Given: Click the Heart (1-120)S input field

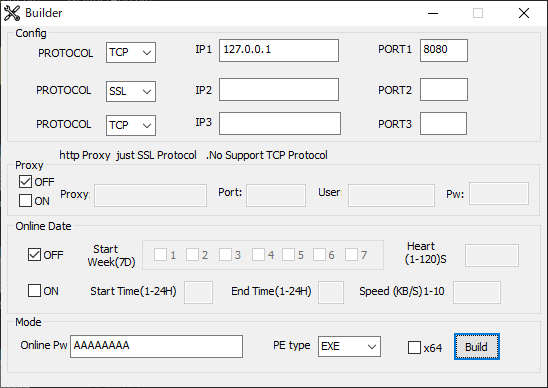Looking at the screenshot, I should coord(492,256).
